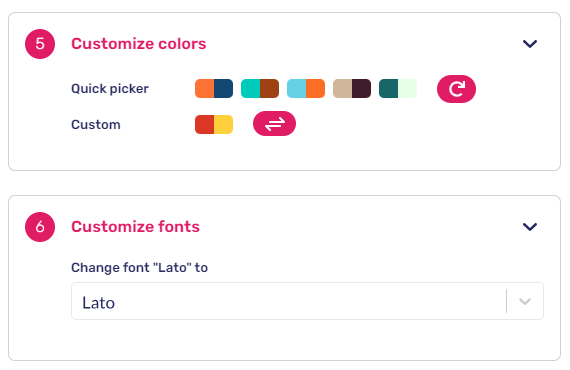The height and width of the screenshot is (370, 570).
Task: Click the Custom colors label
Action: 96,125
